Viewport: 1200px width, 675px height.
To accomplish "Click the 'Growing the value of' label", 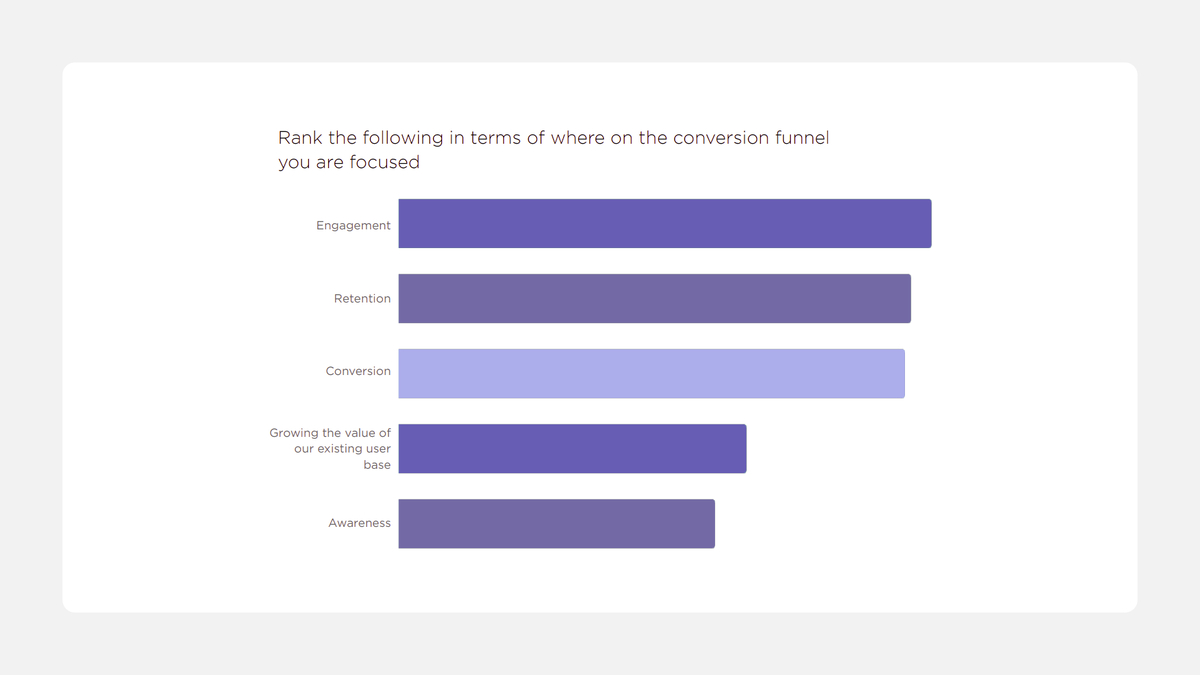I will (x=330, y=433).
